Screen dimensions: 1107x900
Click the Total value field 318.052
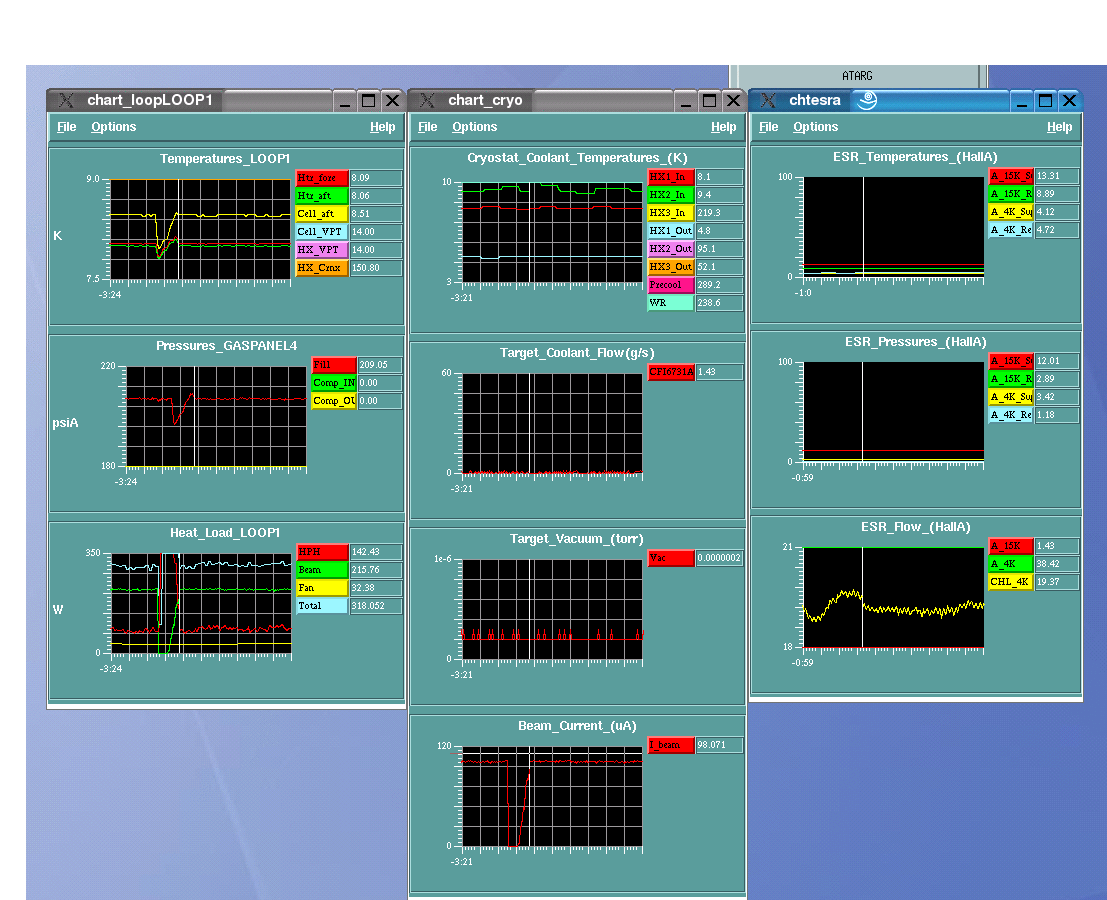click(x=376, y=606)
